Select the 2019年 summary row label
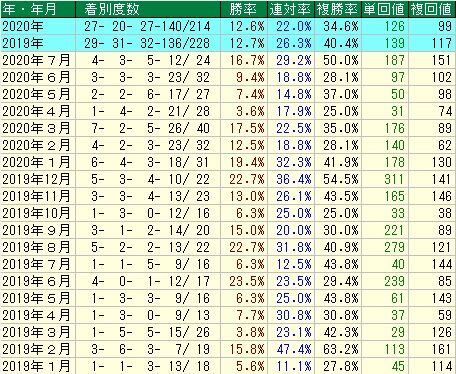 (x=23, y=43)
